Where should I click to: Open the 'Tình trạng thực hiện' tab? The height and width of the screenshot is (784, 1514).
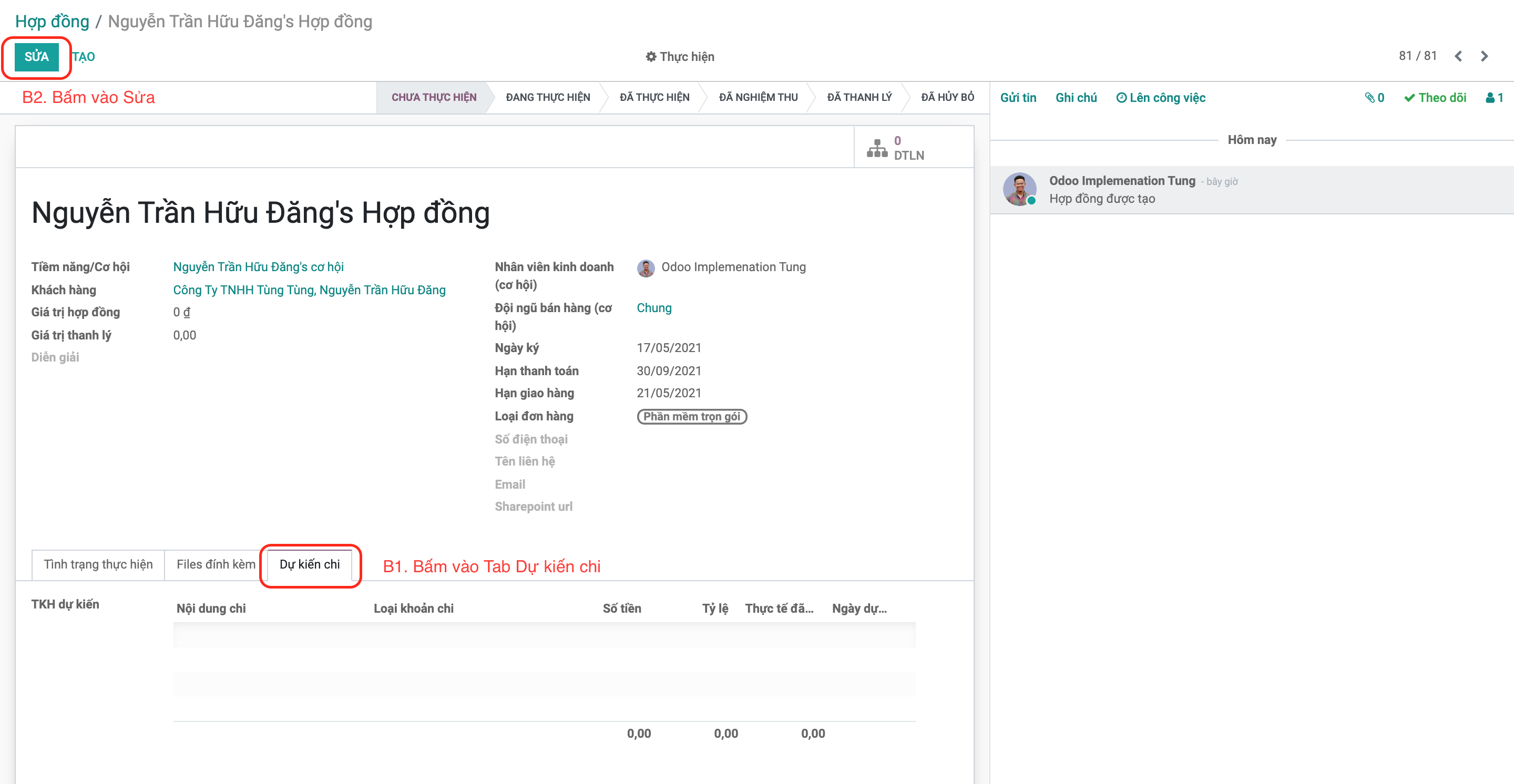pyautogui.click(x=98, y=564)
